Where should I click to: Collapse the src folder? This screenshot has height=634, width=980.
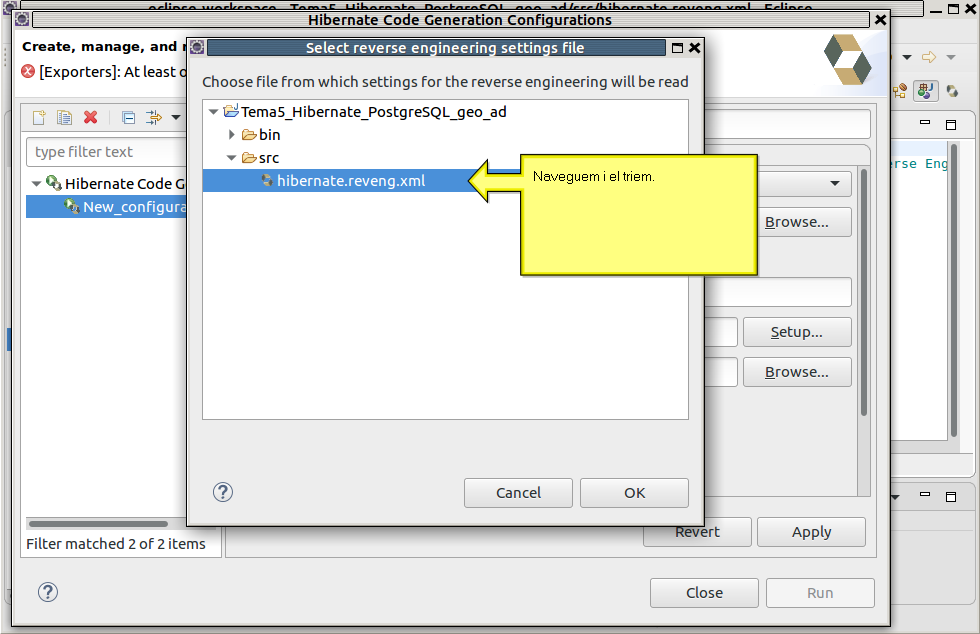pyautogui.click(x=231, y=158)
